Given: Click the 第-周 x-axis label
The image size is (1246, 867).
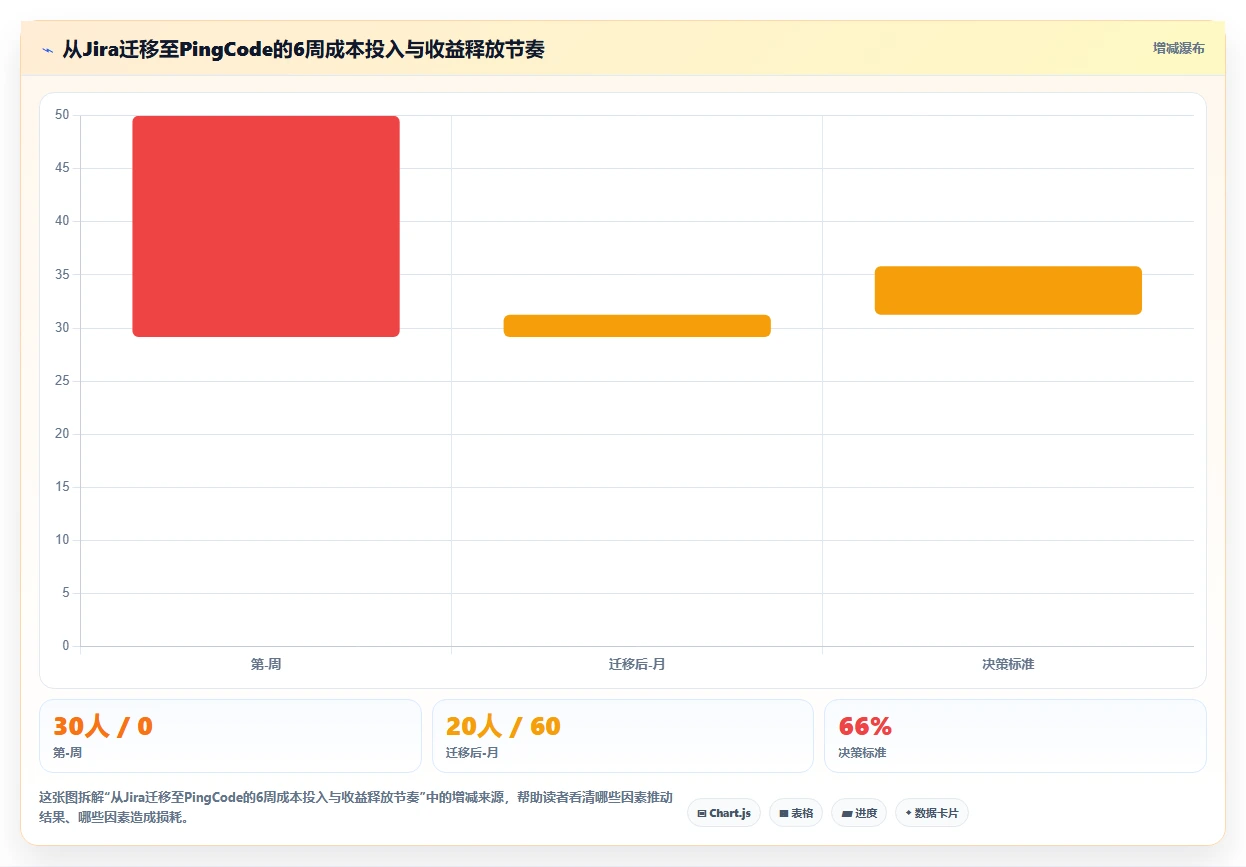Looking at the screenshot, I should 266,664.
